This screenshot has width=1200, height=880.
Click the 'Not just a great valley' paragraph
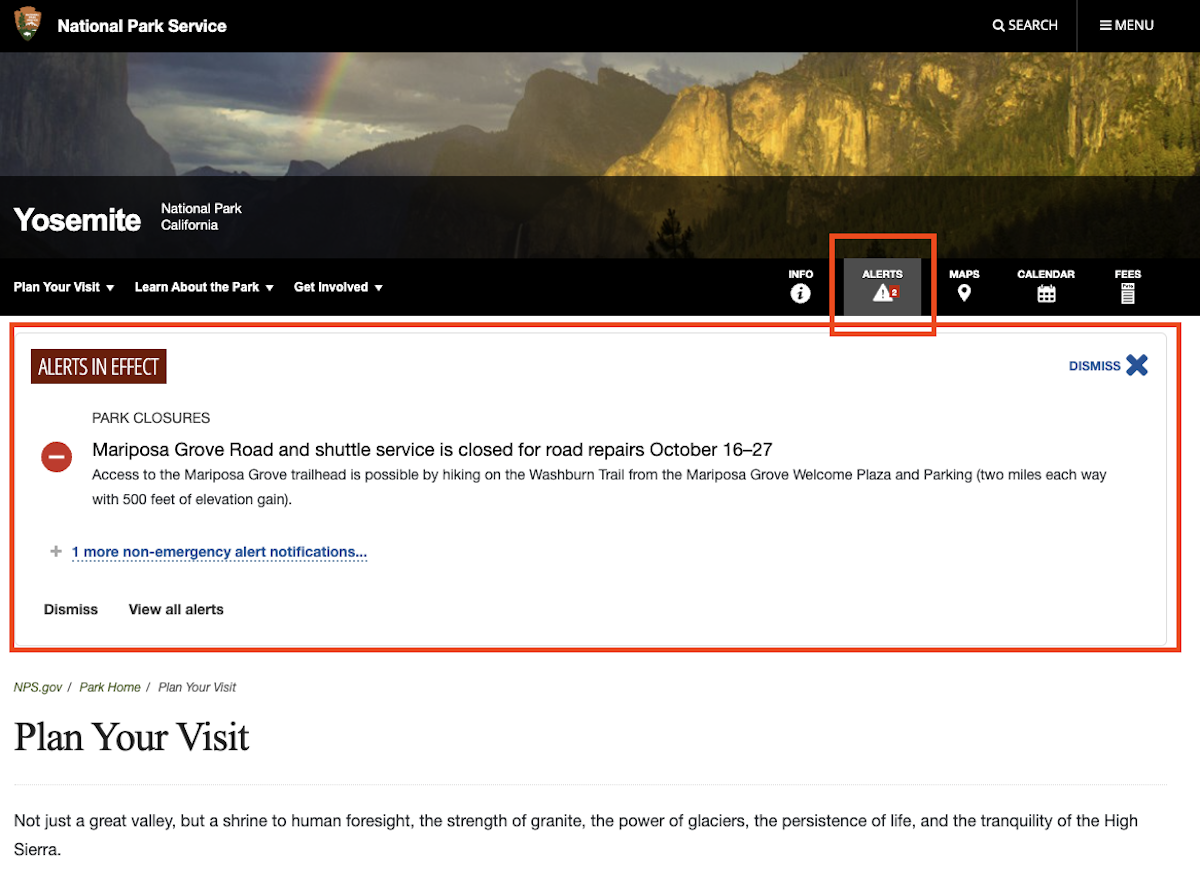click(x=576, y=835)
